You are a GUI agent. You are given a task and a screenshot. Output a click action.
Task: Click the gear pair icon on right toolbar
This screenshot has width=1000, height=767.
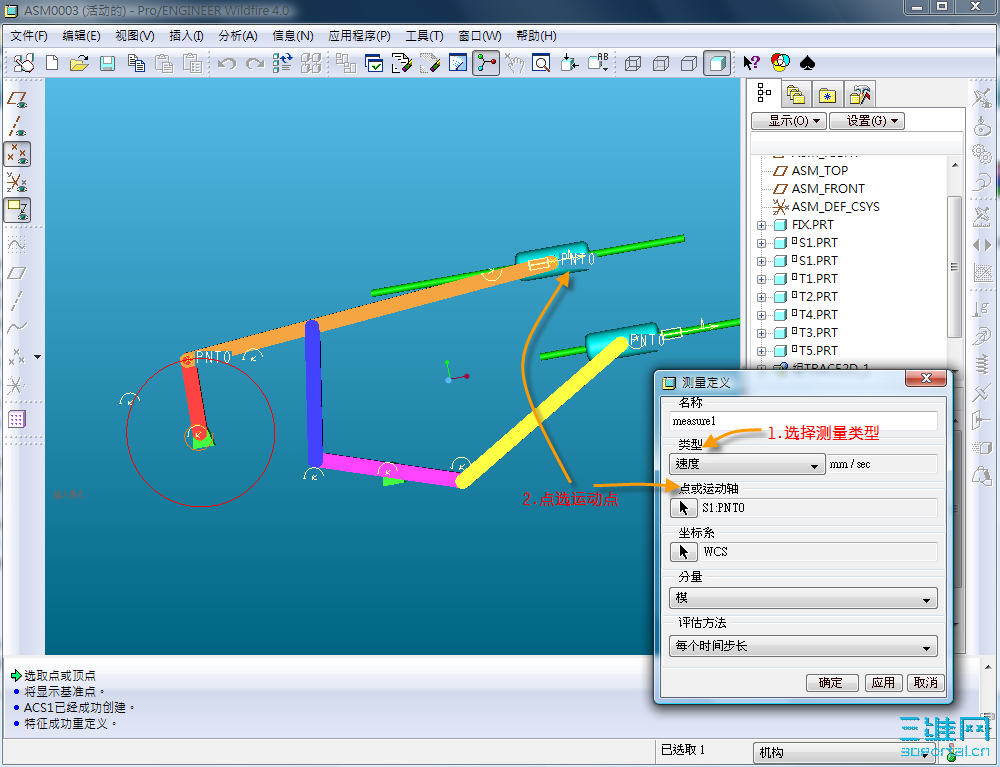click(982, 154)
